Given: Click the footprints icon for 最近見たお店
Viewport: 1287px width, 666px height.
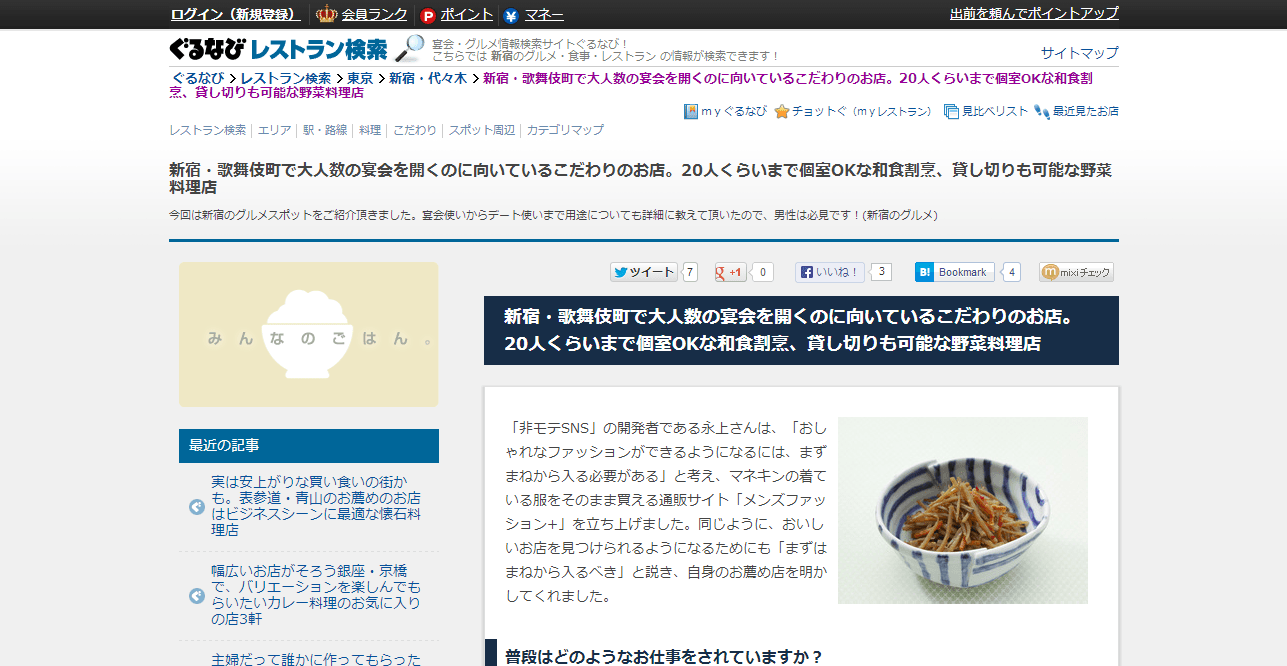Looking at the screenshot, I should pyautogui.click(x=1041, y=111).
